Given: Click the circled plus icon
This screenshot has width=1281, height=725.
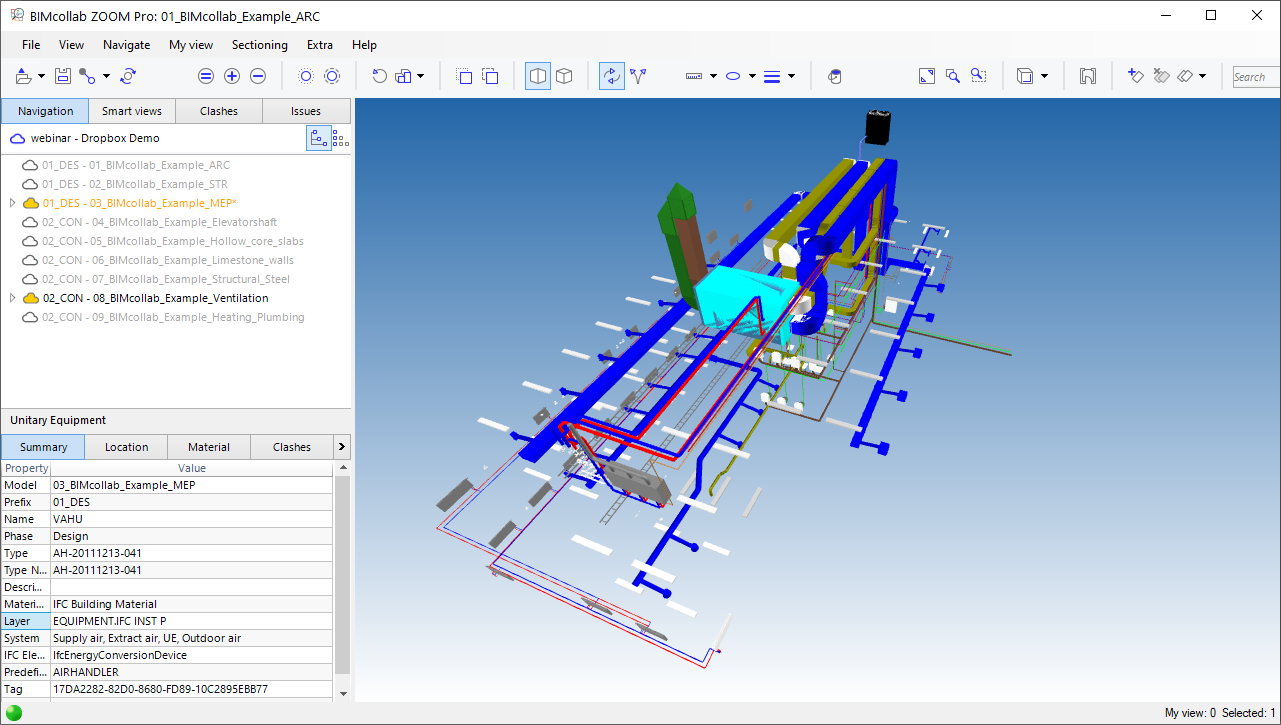Looking at the screenshot, I should pos(232,76).
